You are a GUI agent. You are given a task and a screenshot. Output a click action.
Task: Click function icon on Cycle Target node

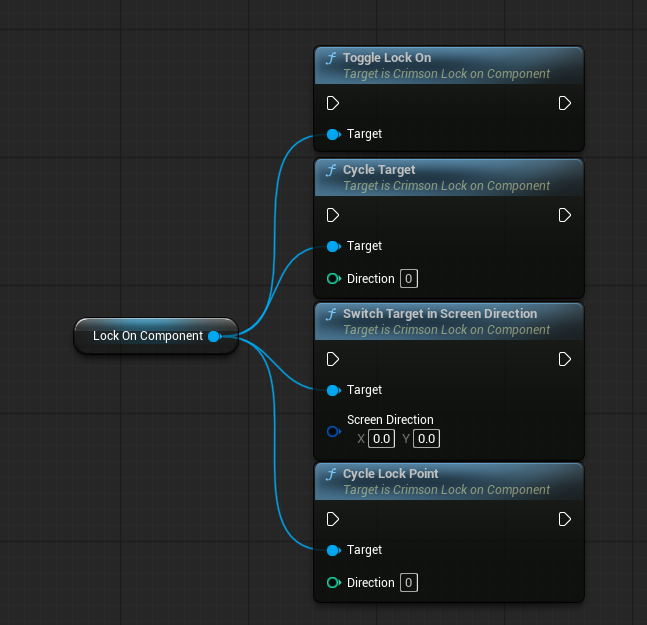(331, 170)
